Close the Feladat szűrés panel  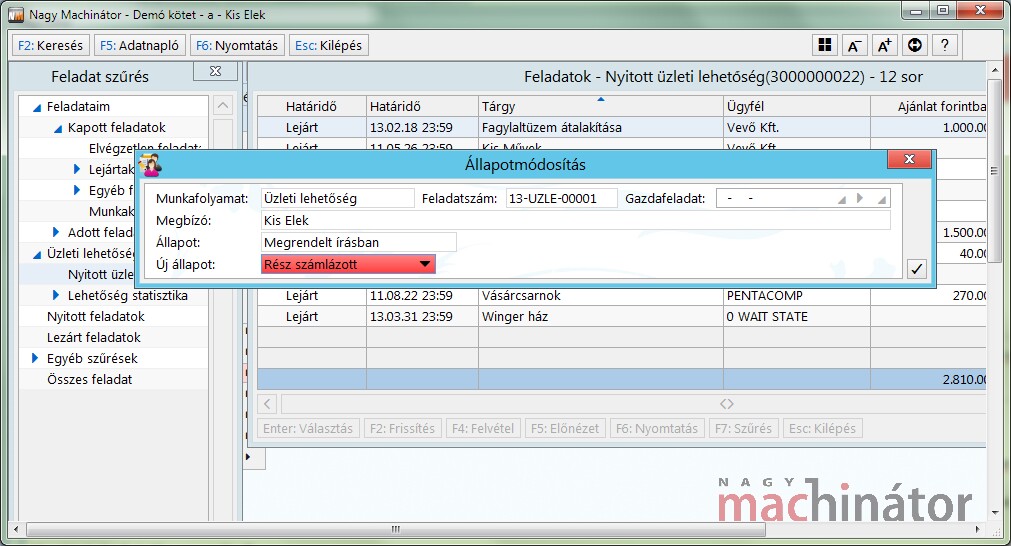(x=215, y=72)
